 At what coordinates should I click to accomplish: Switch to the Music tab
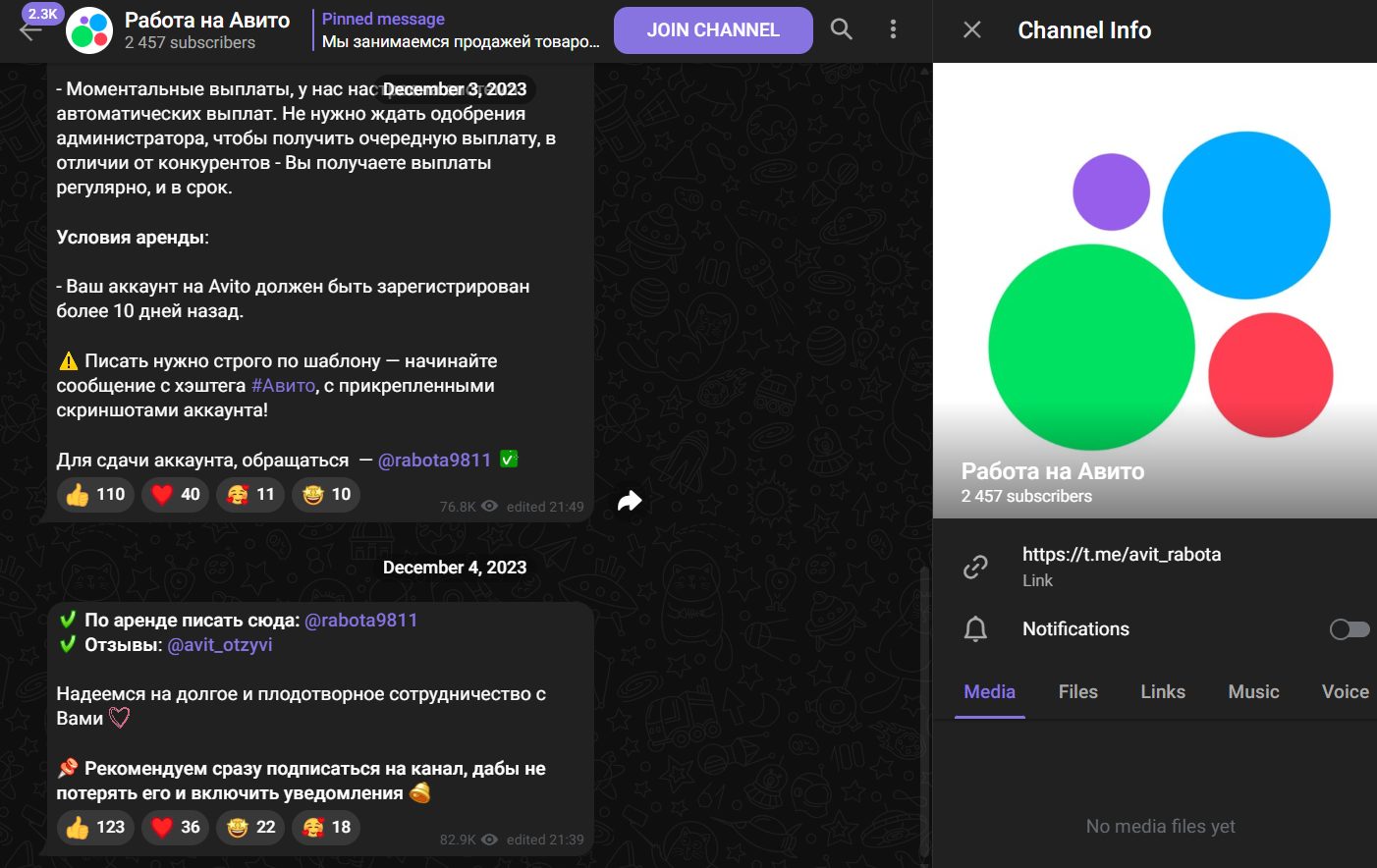point(1253,692)
